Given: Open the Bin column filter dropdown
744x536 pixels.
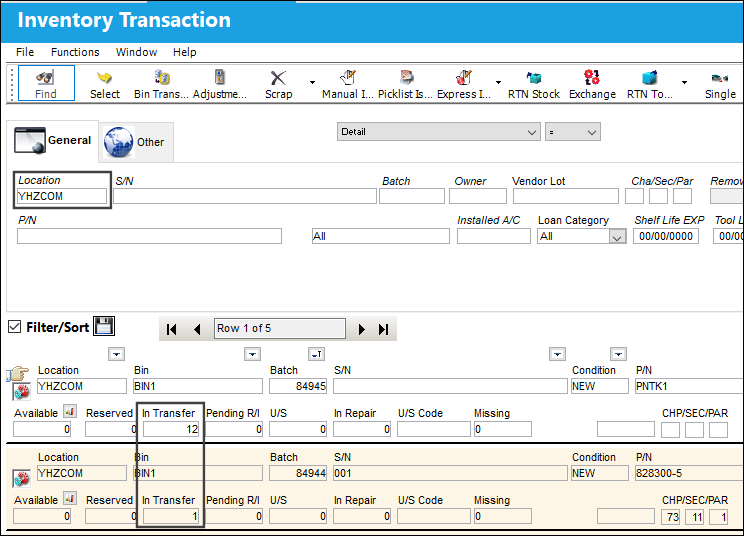Looking at the screenshot, I should pos(252,354).
